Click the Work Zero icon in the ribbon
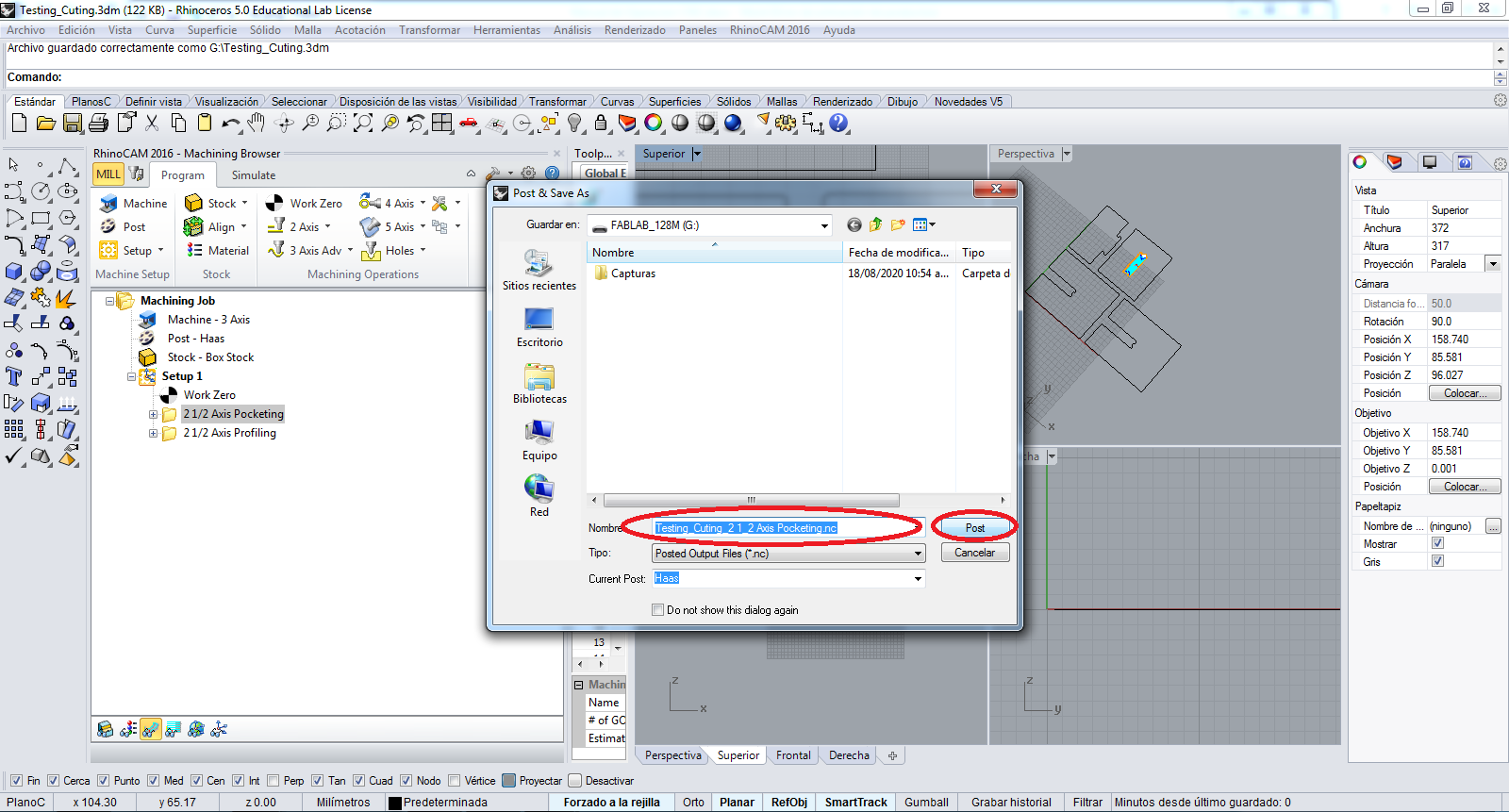This screenshot has width=1509, height=812. pos(274,203)
